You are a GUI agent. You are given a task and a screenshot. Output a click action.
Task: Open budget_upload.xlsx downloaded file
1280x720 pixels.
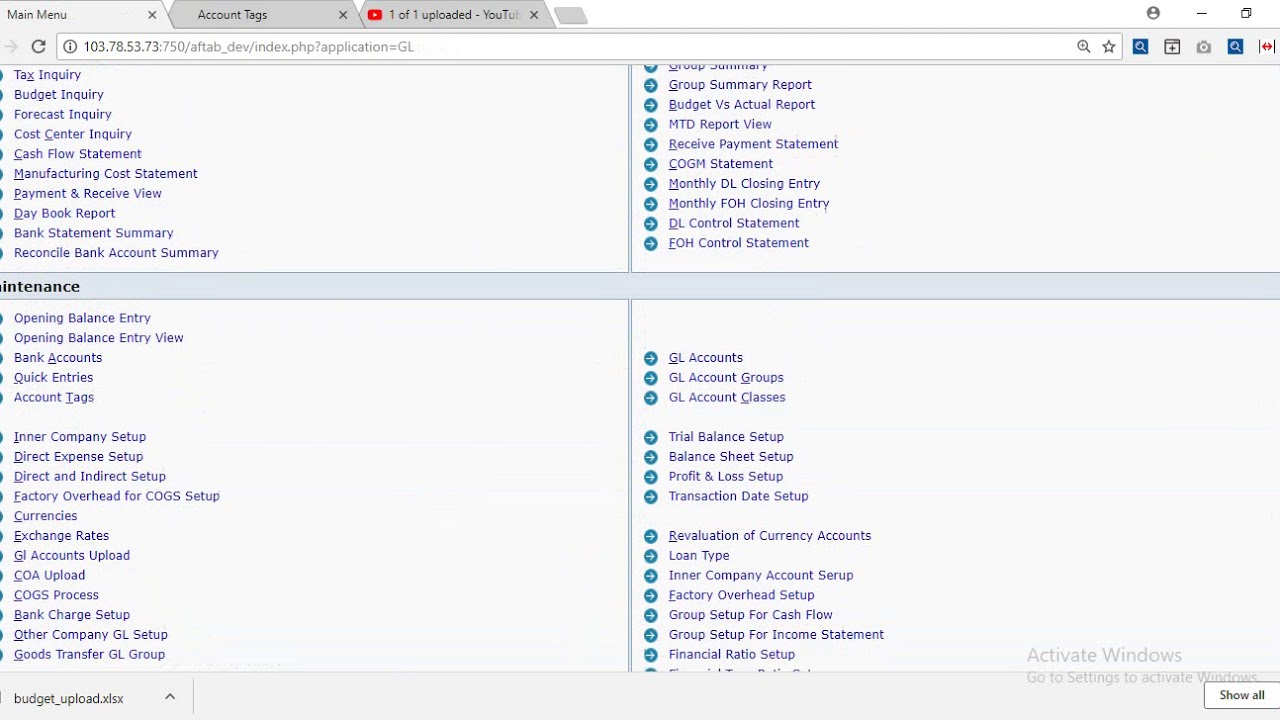tap(69, 698)
